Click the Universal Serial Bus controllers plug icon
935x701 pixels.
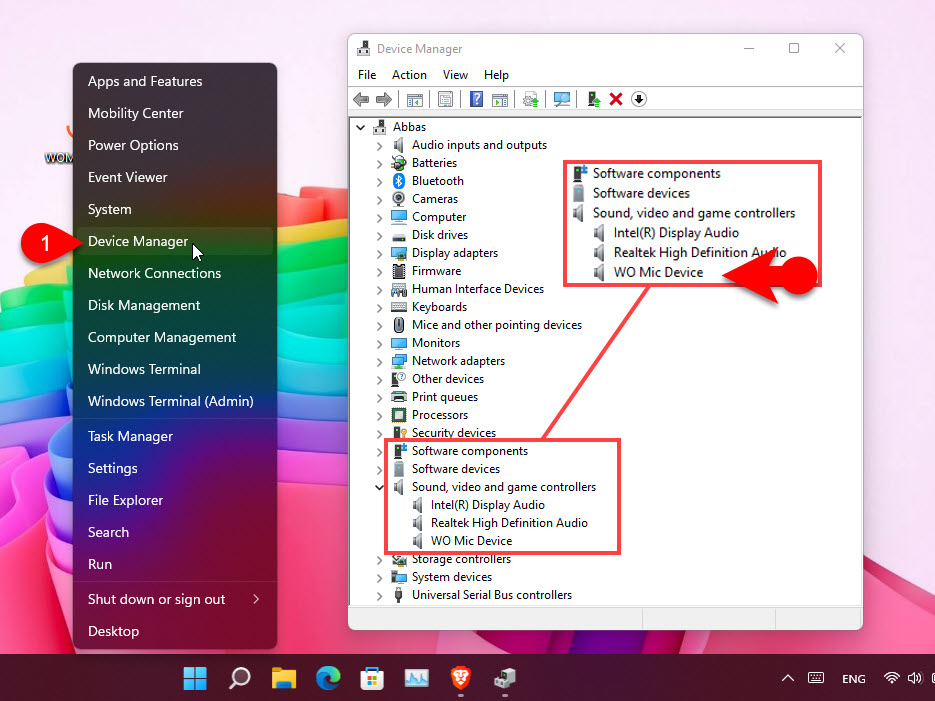(x=399, y=595)
